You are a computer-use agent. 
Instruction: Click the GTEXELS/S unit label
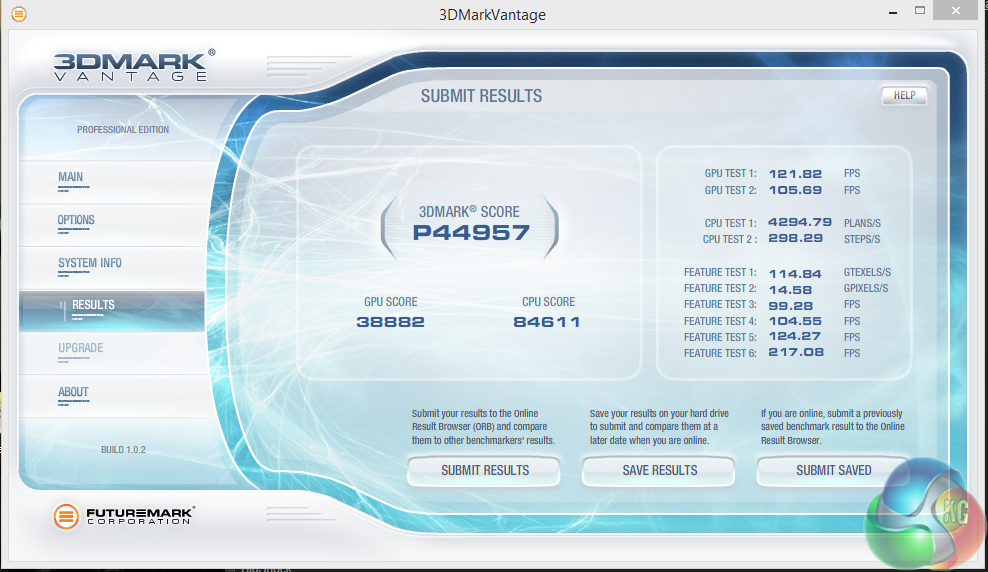(x=867, y=273)
